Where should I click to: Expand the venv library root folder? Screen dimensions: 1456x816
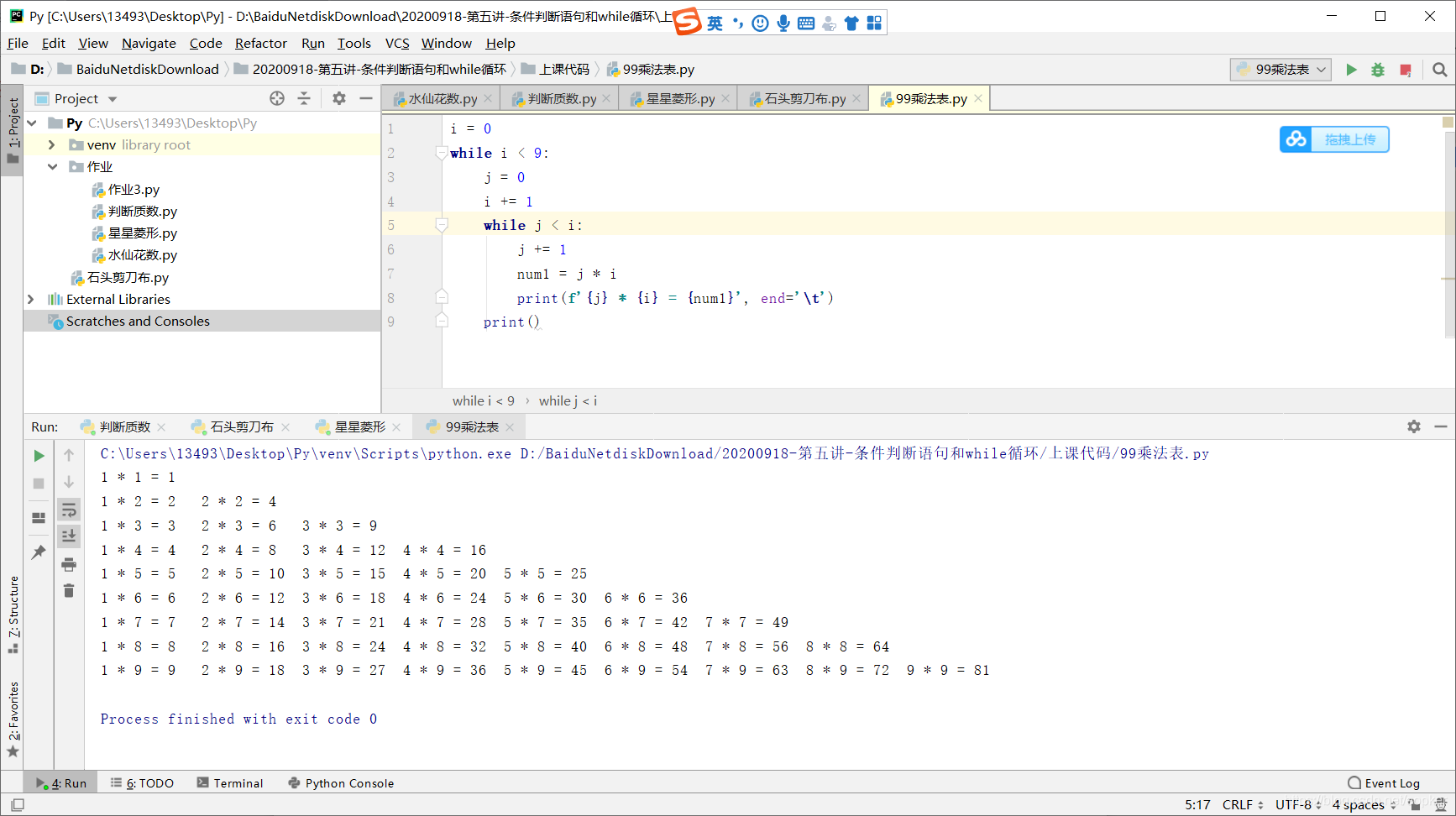click(51, 145)
